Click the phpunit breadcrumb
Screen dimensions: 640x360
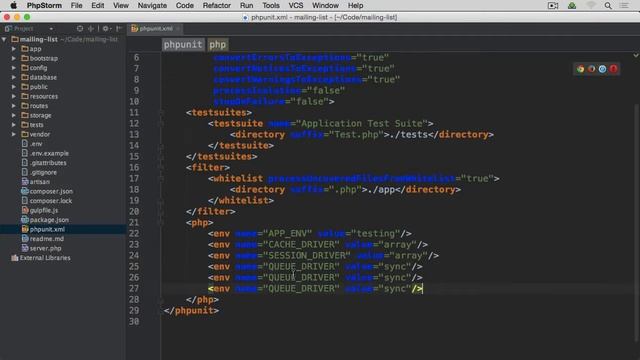183,44
